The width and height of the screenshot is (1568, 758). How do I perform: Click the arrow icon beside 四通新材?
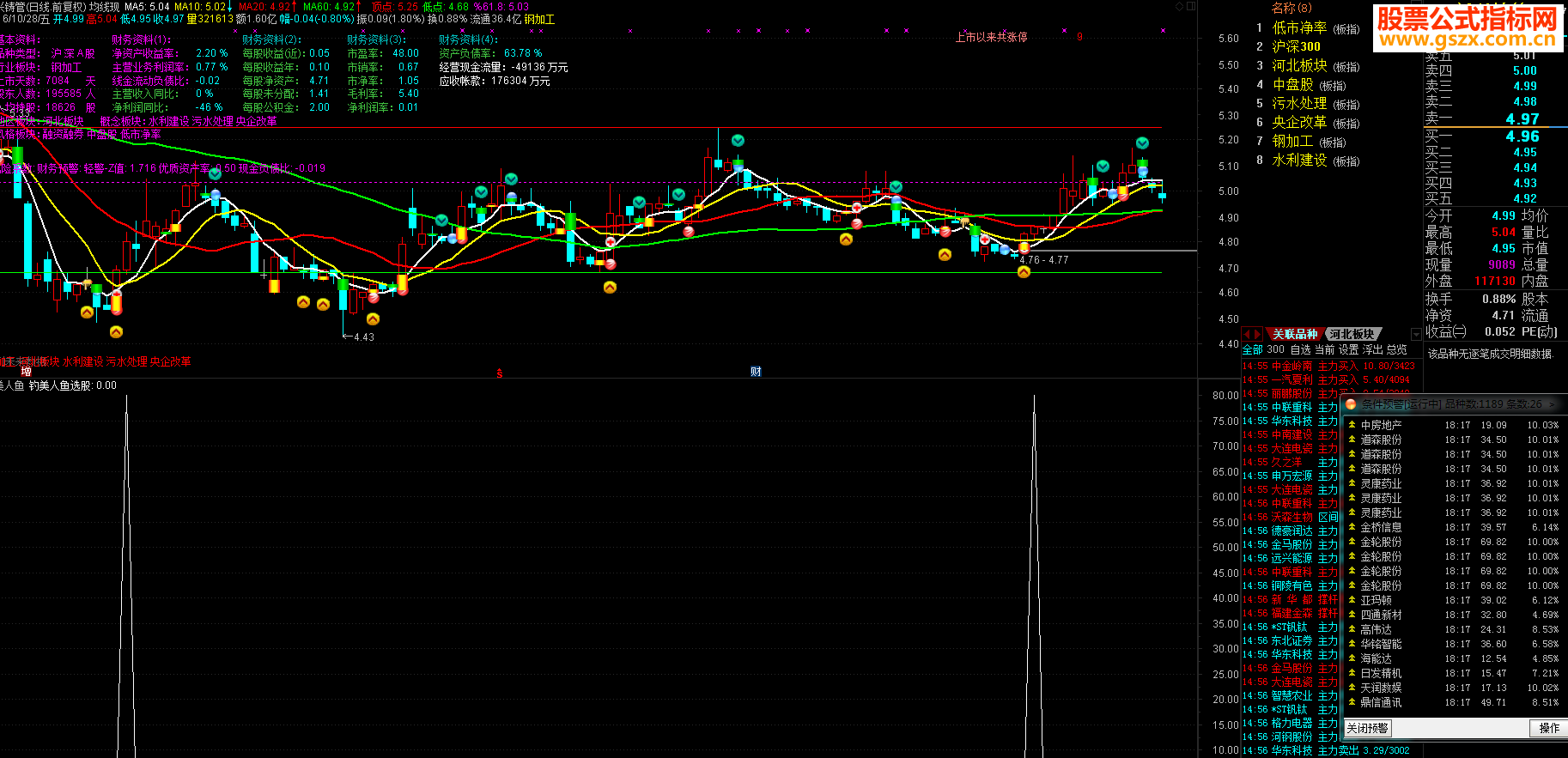[1352, 615]
